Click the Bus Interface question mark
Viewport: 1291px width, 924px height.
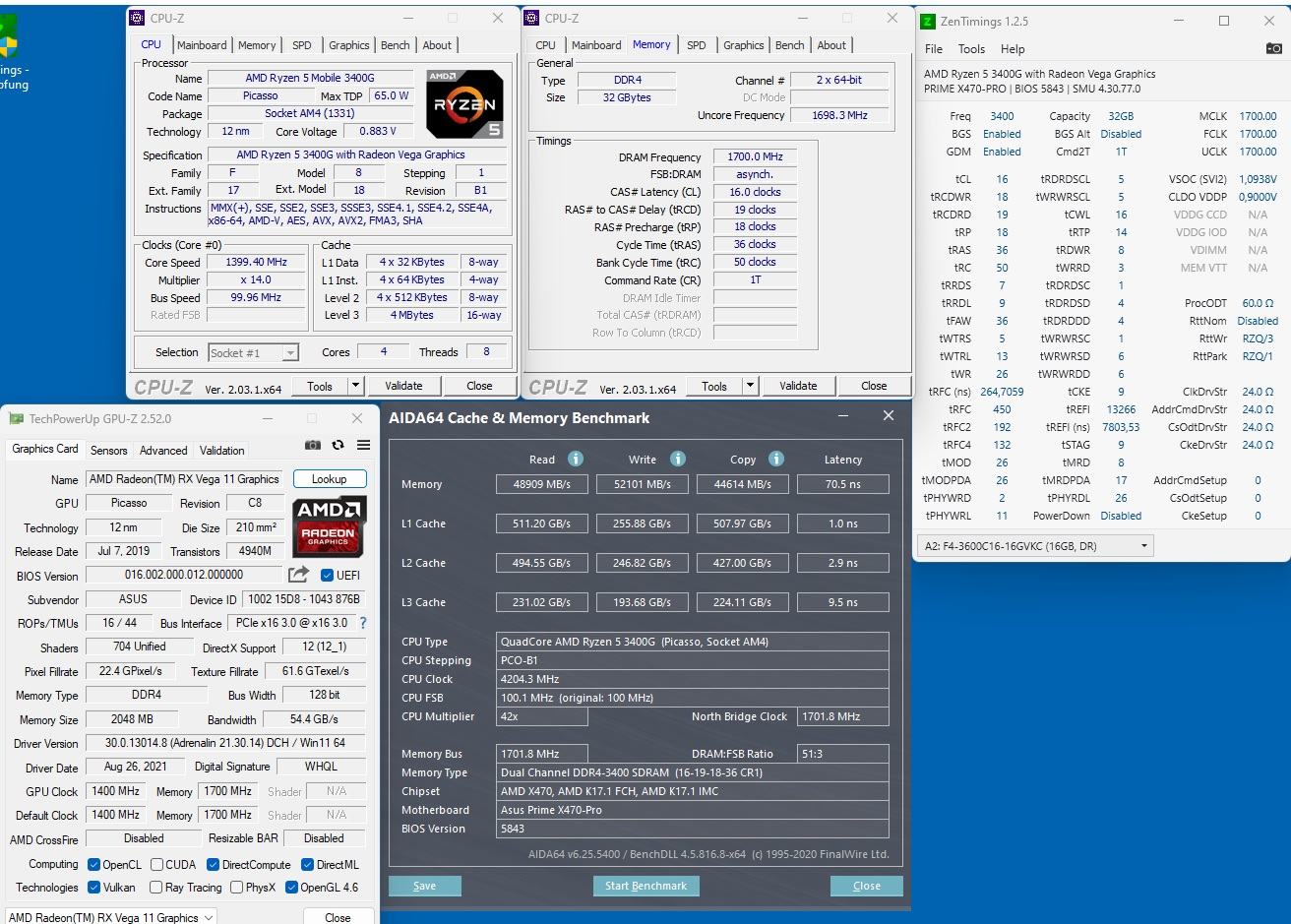(x=363, y=623)
